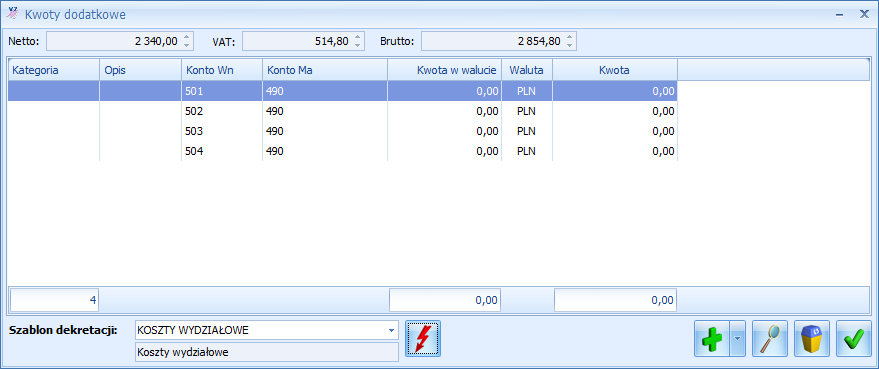Click the Waluta column header

click(527, 70)
